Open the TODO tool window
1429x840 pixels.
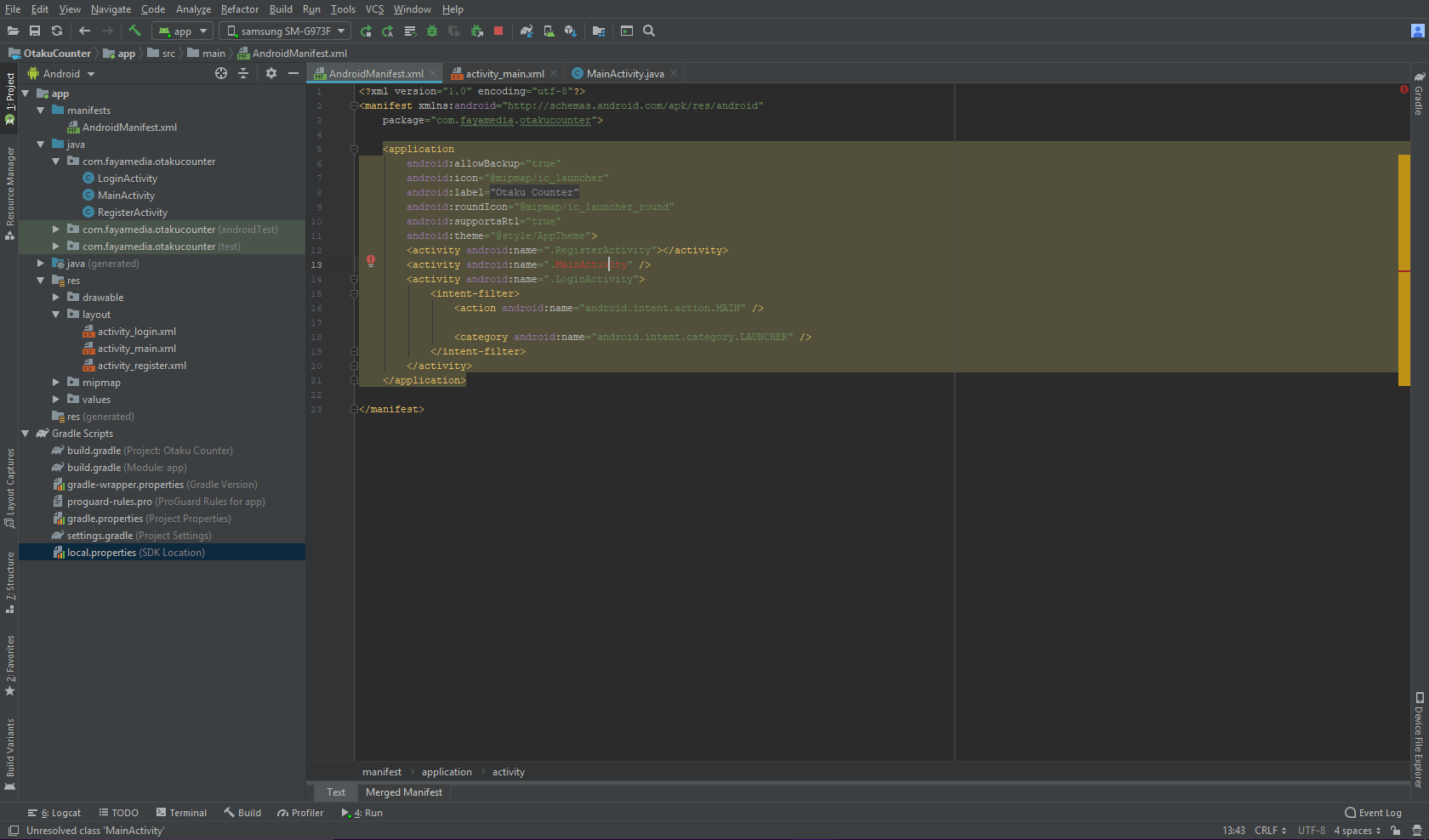tap(118, 813)
